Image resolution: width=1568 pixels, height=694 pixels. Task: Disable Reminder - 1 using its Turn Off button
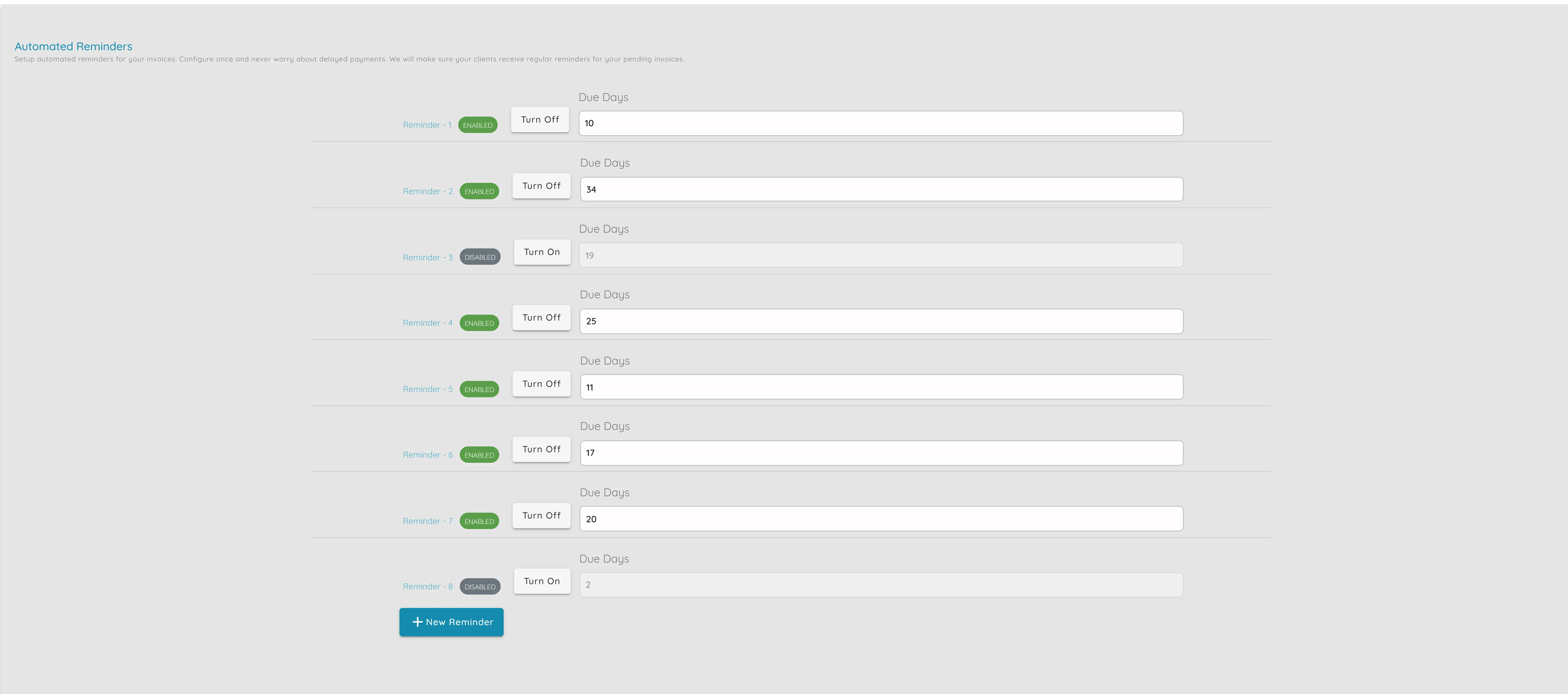point(539,119)
